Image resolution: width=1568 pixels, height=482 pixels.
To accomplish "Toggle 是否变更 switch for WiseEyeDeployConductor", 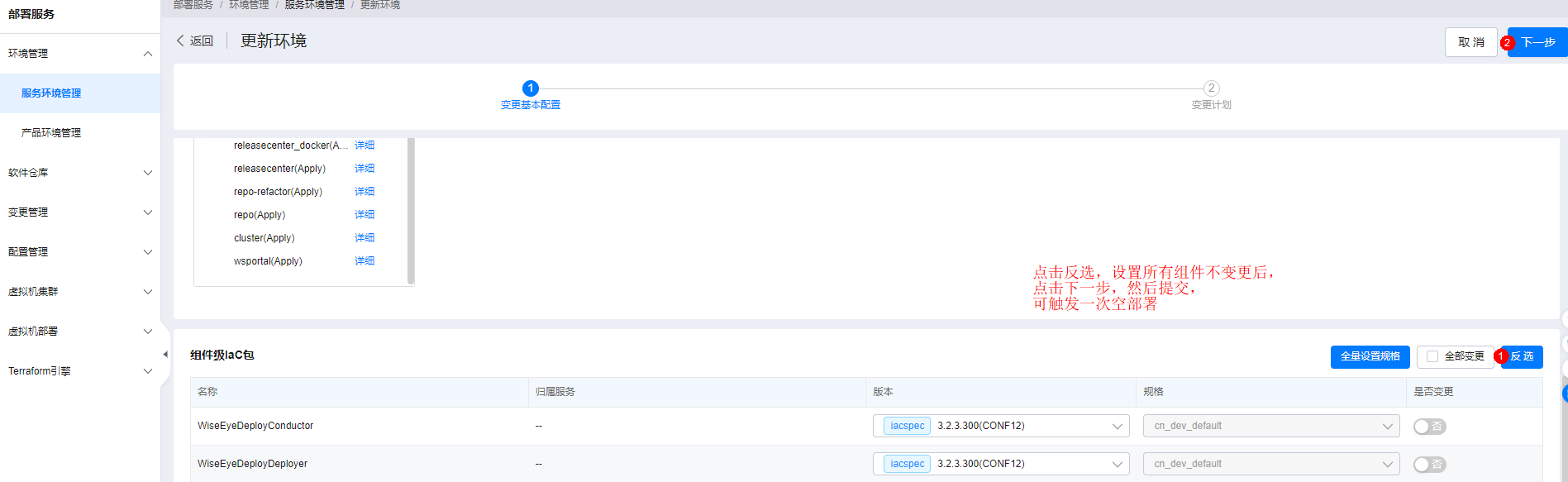I will pos(1429,427).
